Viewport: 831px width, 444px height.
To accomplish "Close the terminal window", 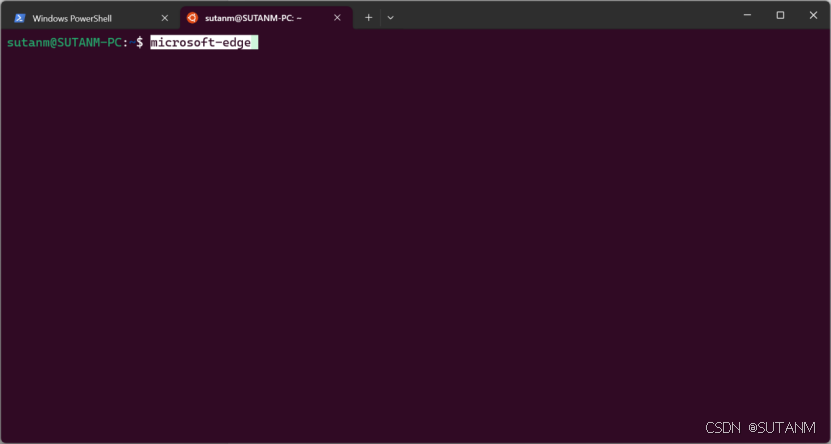I will (x=813, y=15).
